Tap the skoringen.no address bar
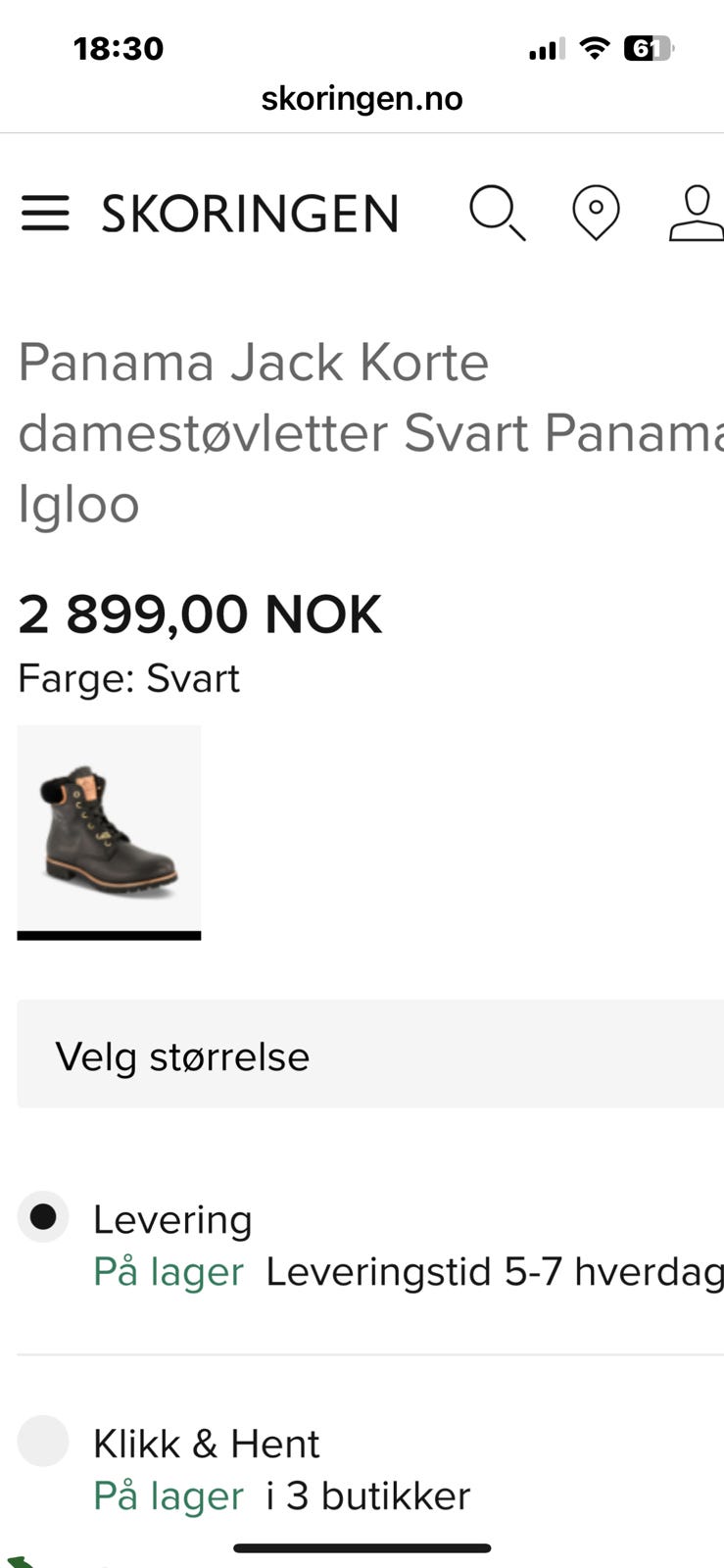 (362, 98)
